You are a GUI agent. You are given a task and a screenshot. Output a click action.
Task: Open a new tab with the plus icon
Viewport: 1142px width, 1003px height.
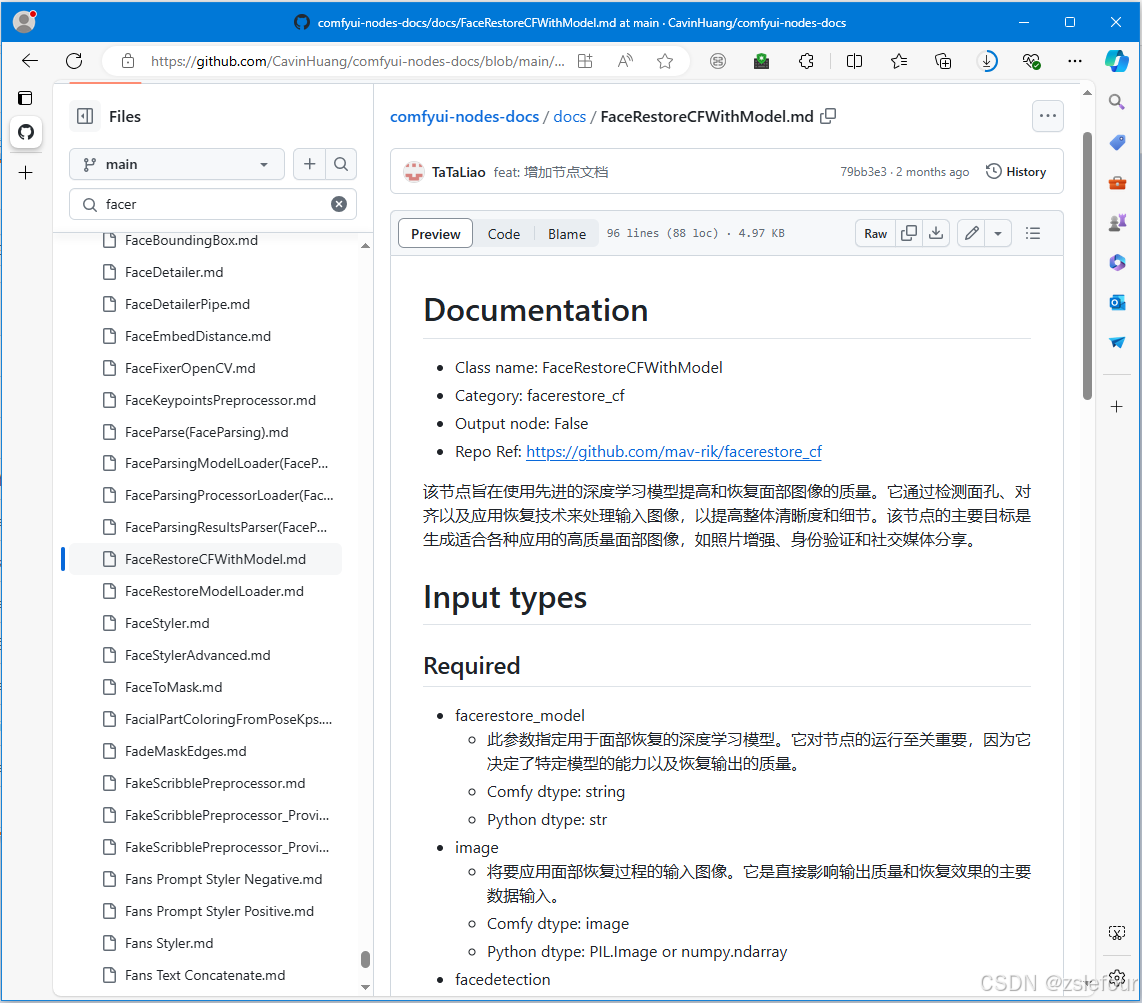[x=25, y=173]
